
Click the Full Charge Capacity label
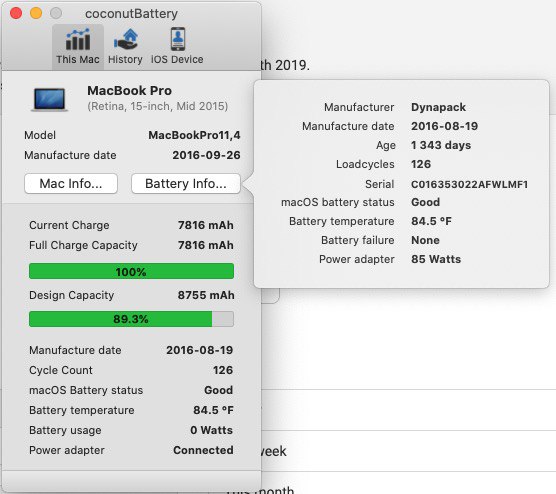coord(83,245)
